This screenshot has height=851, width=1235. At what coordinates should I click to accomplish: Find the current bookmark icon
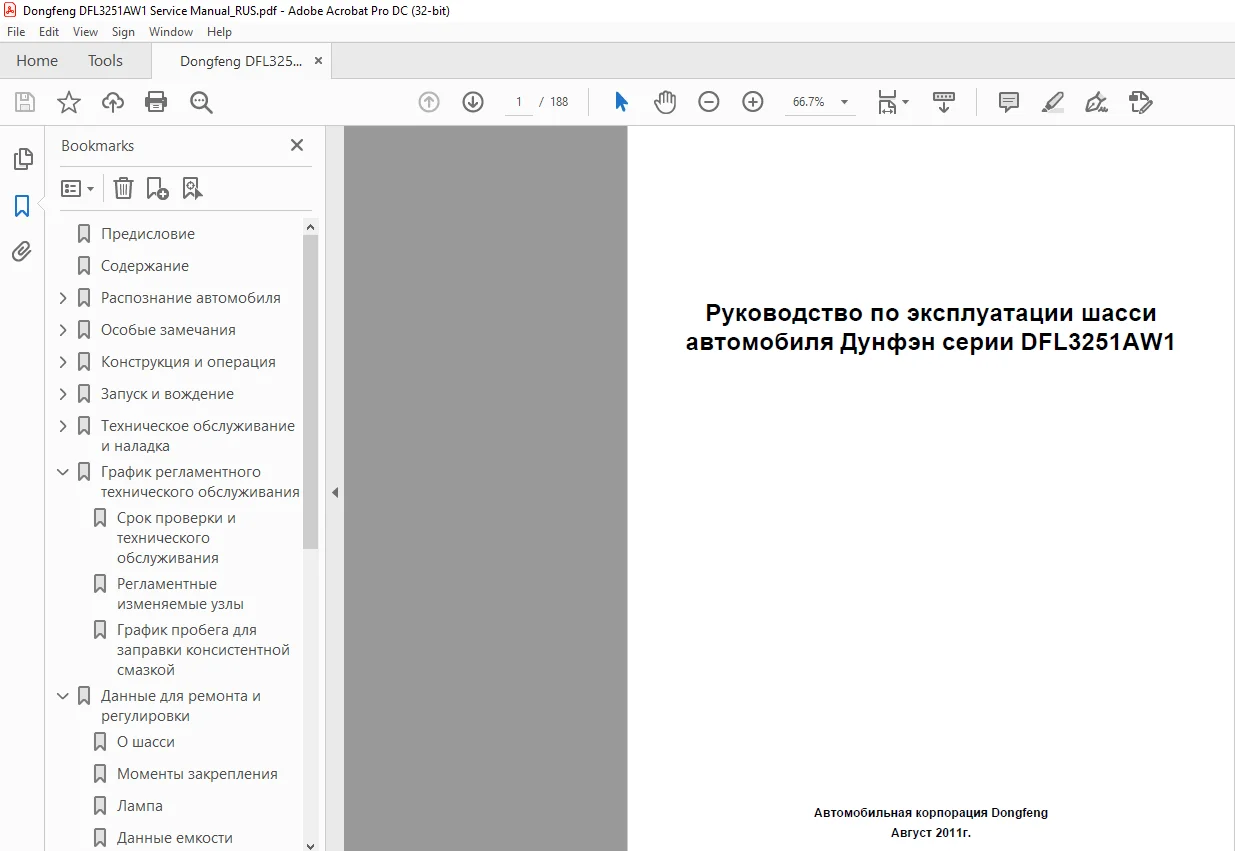tap(193, 188)
